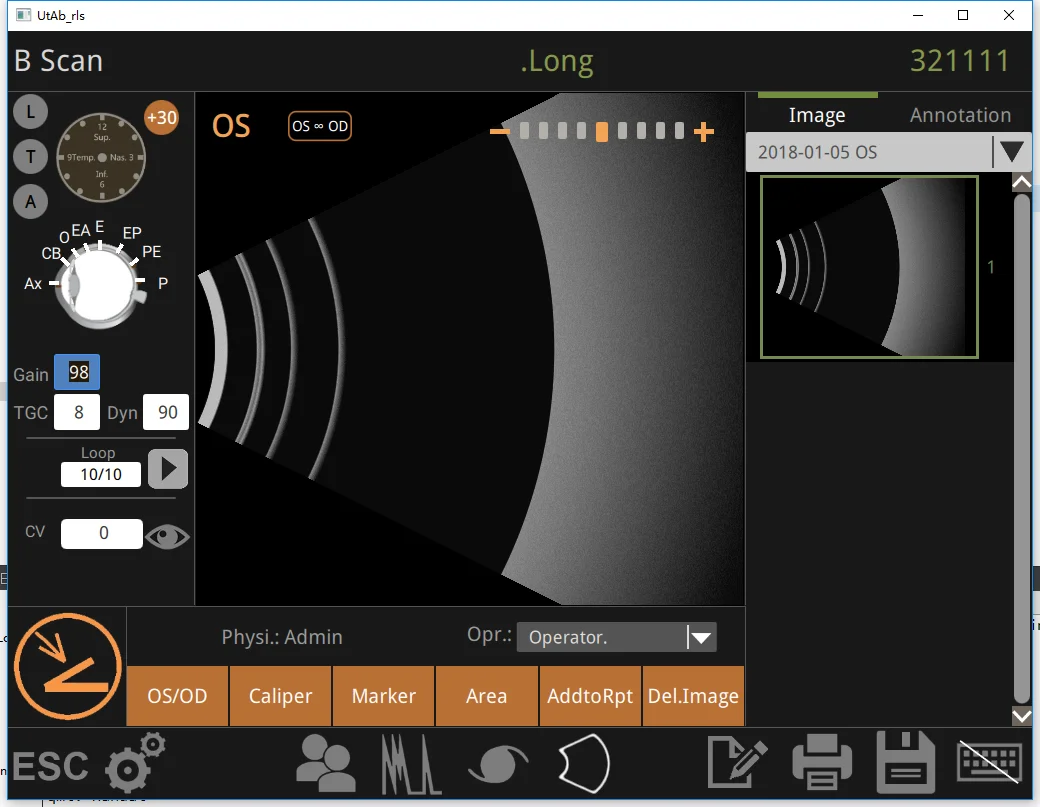
Task: Toggle the on-screen keyboard icon
Action: tap(990, 764)
